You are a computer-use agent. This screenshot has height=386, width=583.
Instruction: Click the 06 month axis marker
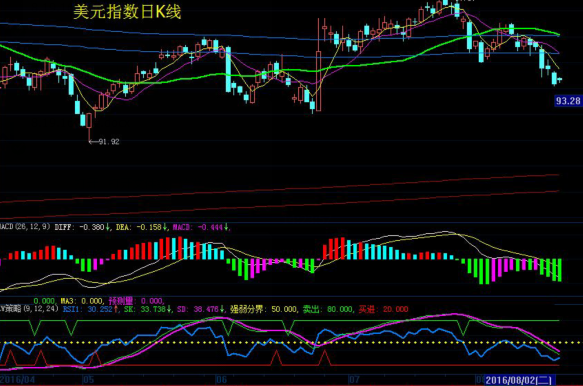point(221,380)
